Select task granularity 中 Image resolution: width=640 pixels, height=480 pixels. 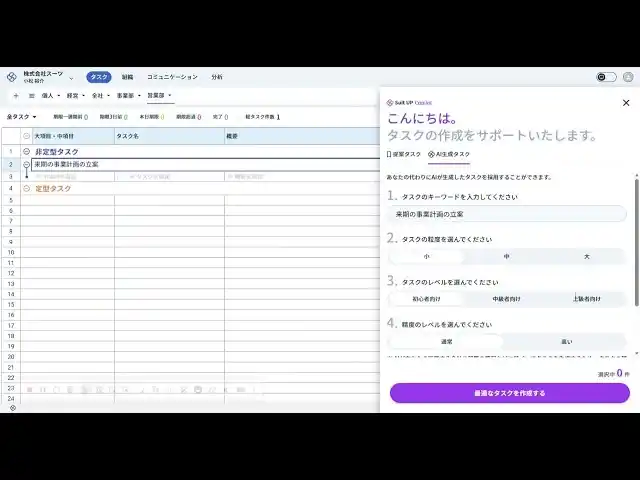pos(507,256)
